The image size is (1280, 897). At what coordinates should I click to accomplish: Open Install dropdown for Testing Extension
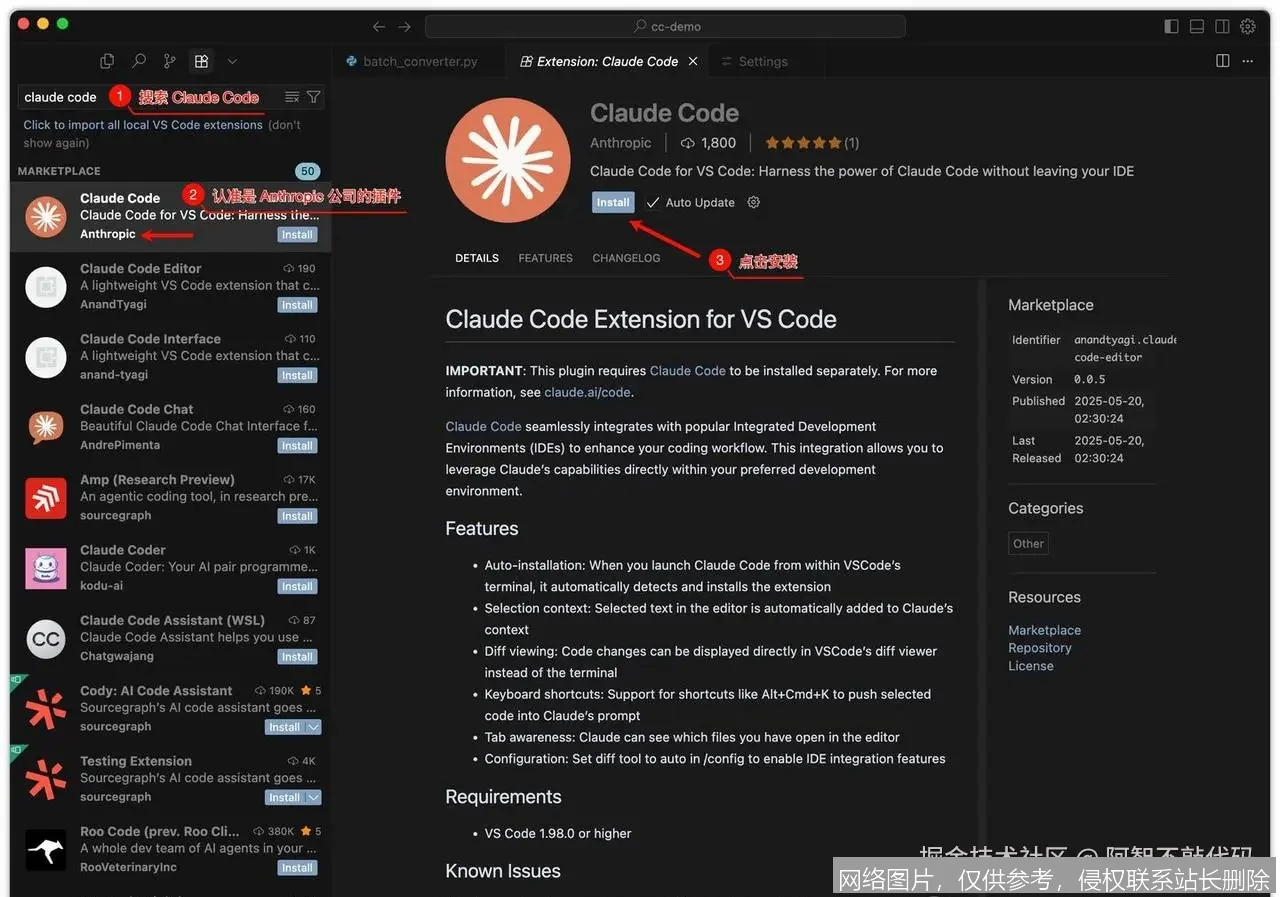click(313, 797)
